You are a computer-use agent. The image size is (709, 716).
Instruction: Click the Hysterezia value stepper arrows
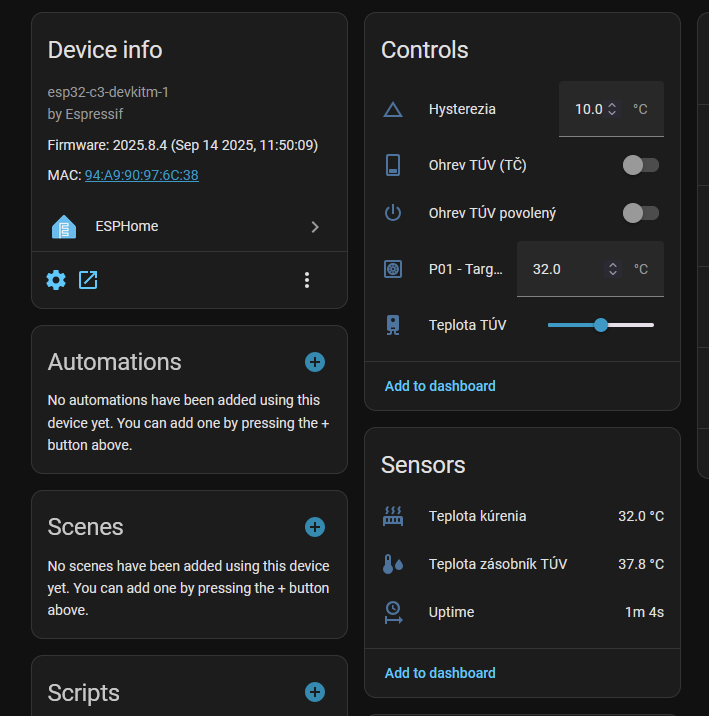tap(612, 109)
